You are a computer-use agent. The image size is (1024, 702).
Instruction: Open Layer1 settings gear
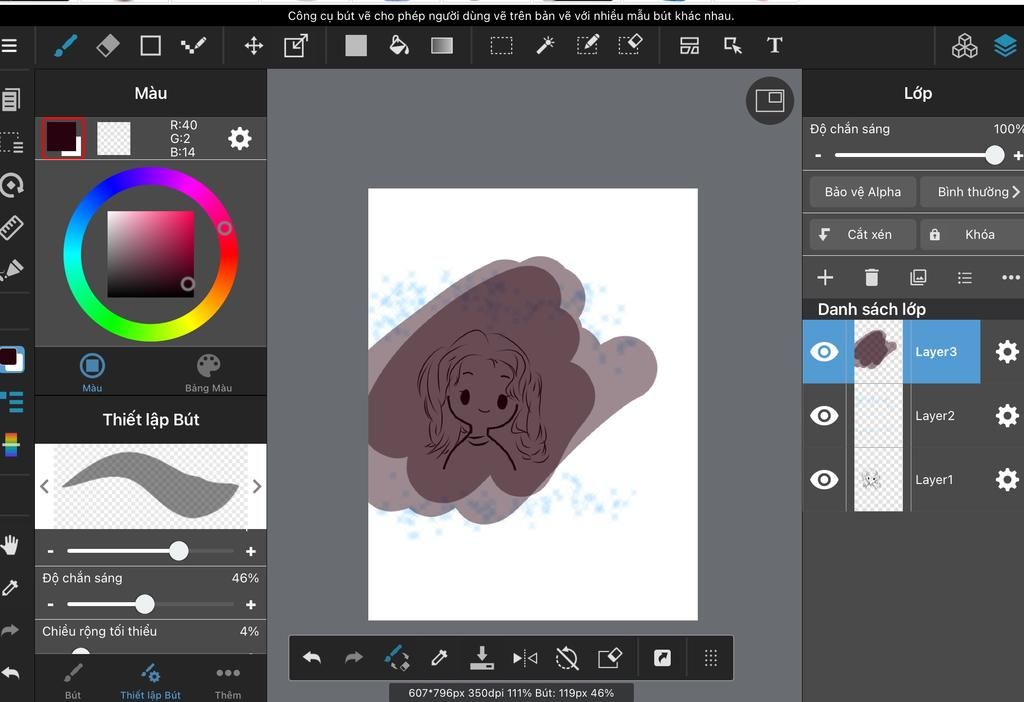coord(1007,479)
